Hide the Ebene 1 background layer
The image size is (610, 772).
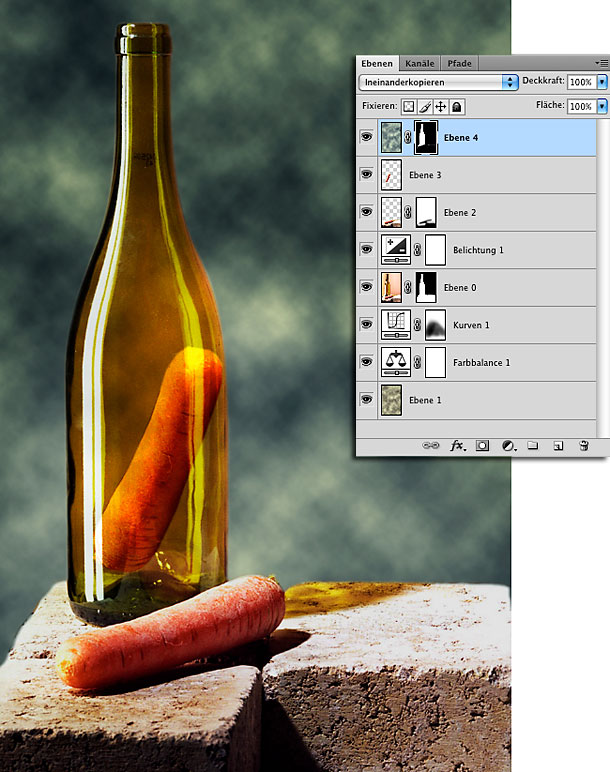366,399
